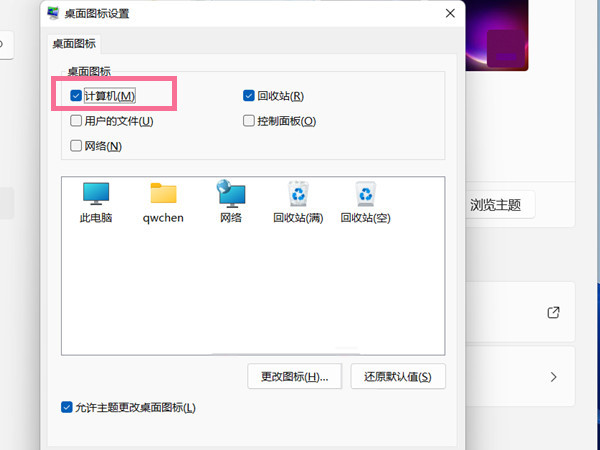Select the 此电脑 computer icon

click(x=96, y=200)
